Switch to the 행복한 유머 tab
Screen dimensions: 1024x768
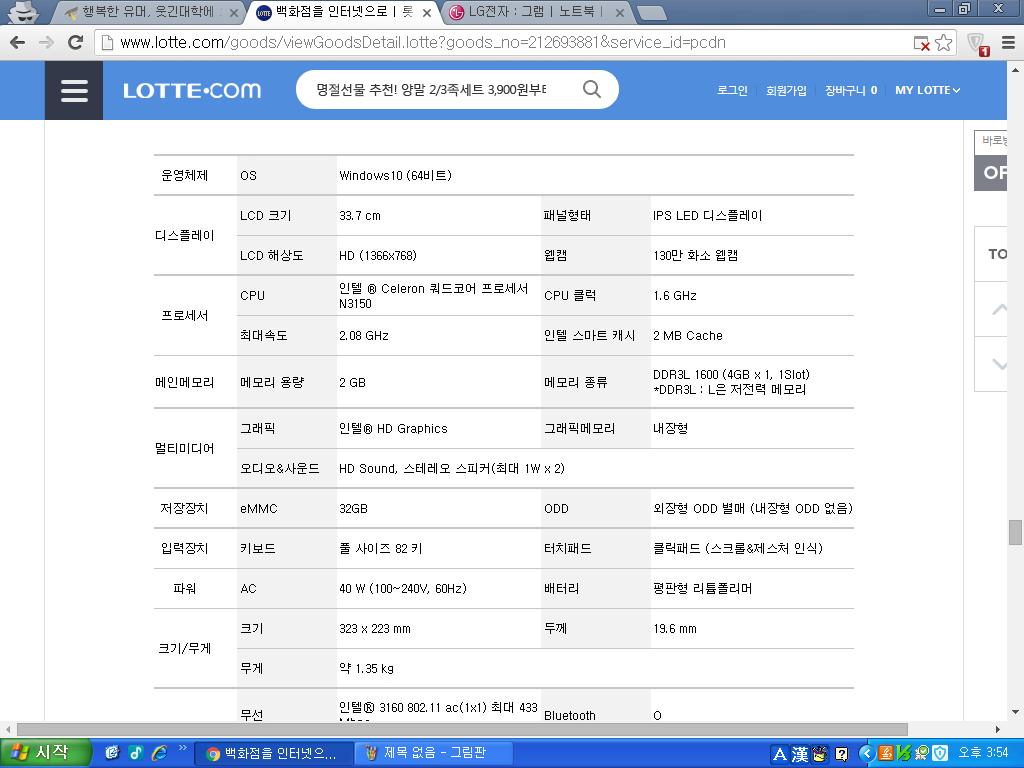point(150,13)
